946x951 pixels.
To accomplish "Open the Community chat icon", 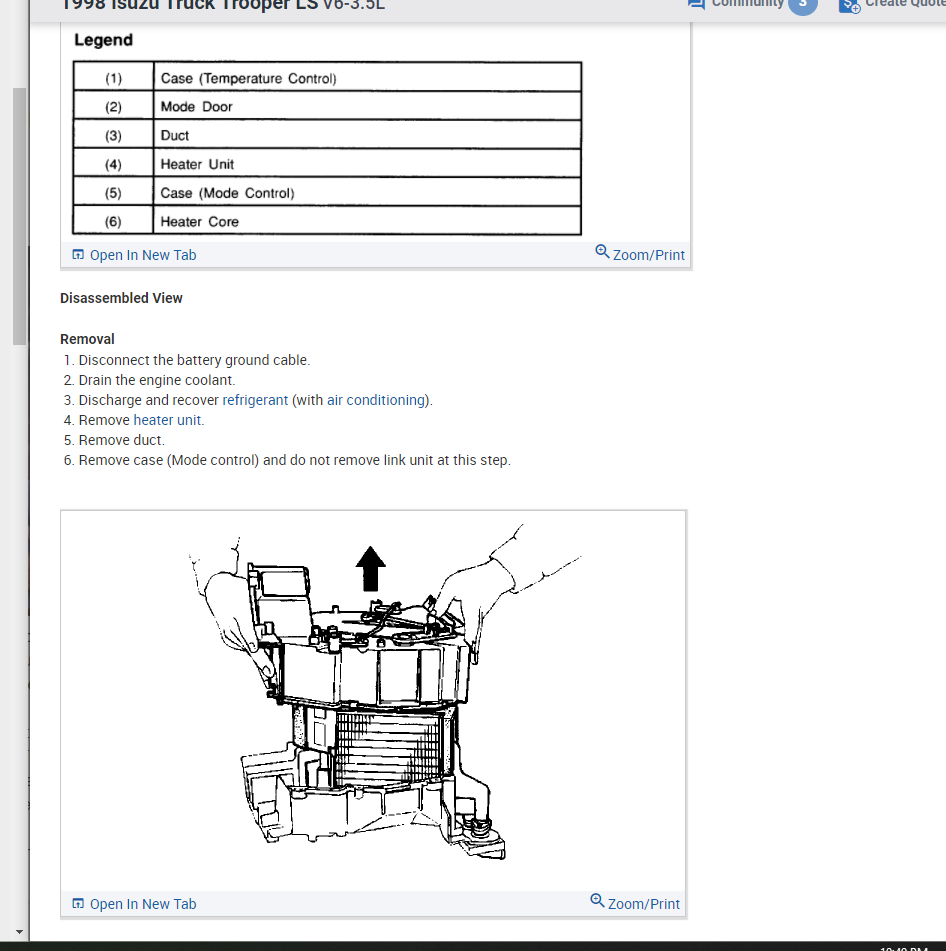I will [x=696, y=4].
